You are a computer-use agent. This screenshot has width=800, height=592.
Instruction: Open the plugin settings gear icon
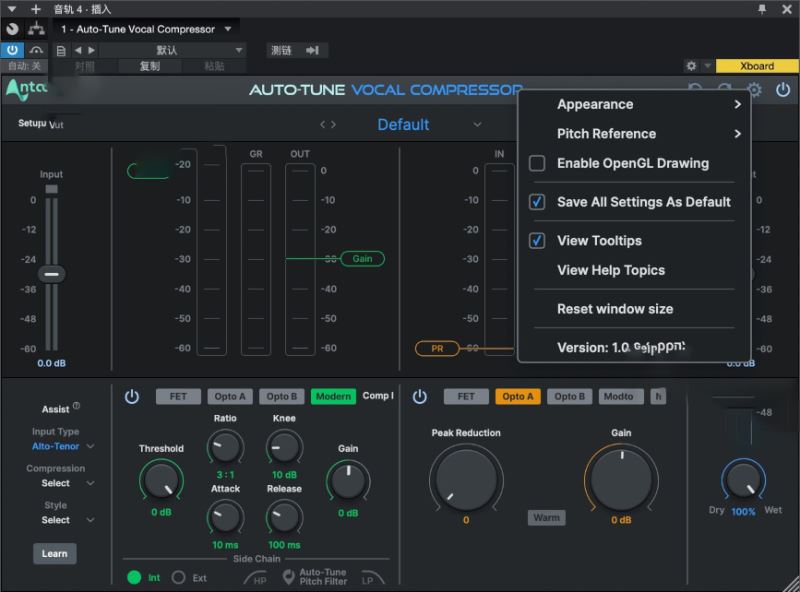(x=754, y=90)
